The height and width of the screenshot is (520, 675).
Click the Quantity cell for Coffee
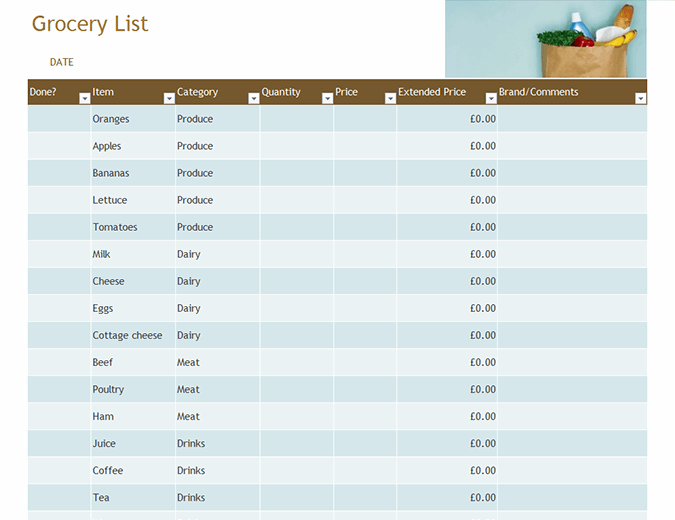click(x=297, y=470)
